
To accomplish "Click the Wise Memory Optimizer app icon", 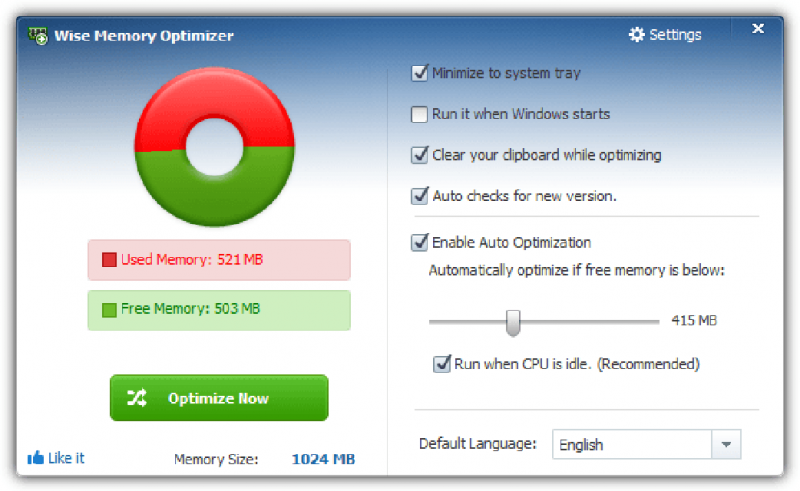I will pyautogui.click(x=38, y=35).
